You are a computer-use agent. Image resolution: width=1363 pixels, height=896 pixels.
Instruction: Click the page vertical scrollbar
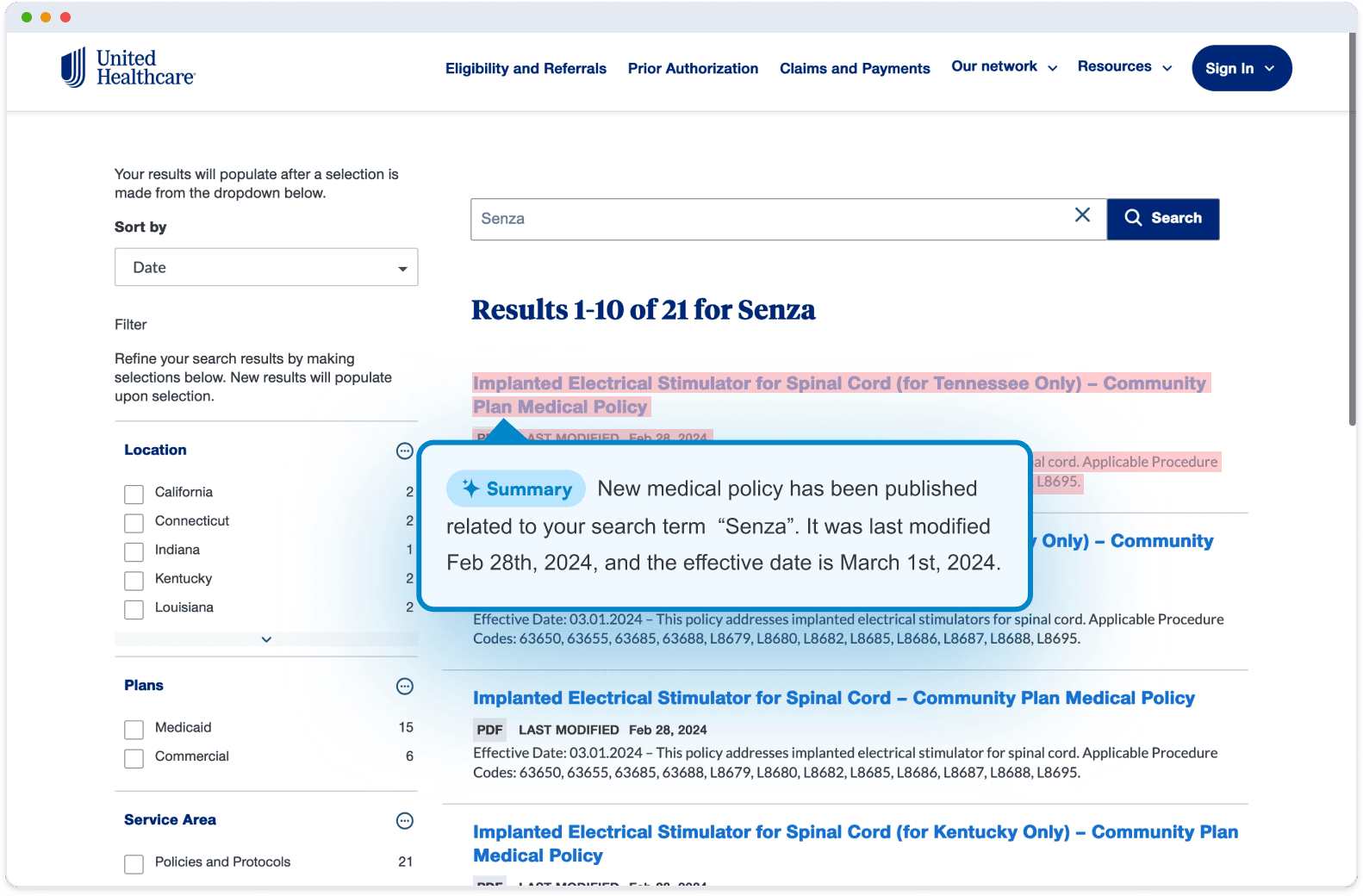coord(1353,230)
